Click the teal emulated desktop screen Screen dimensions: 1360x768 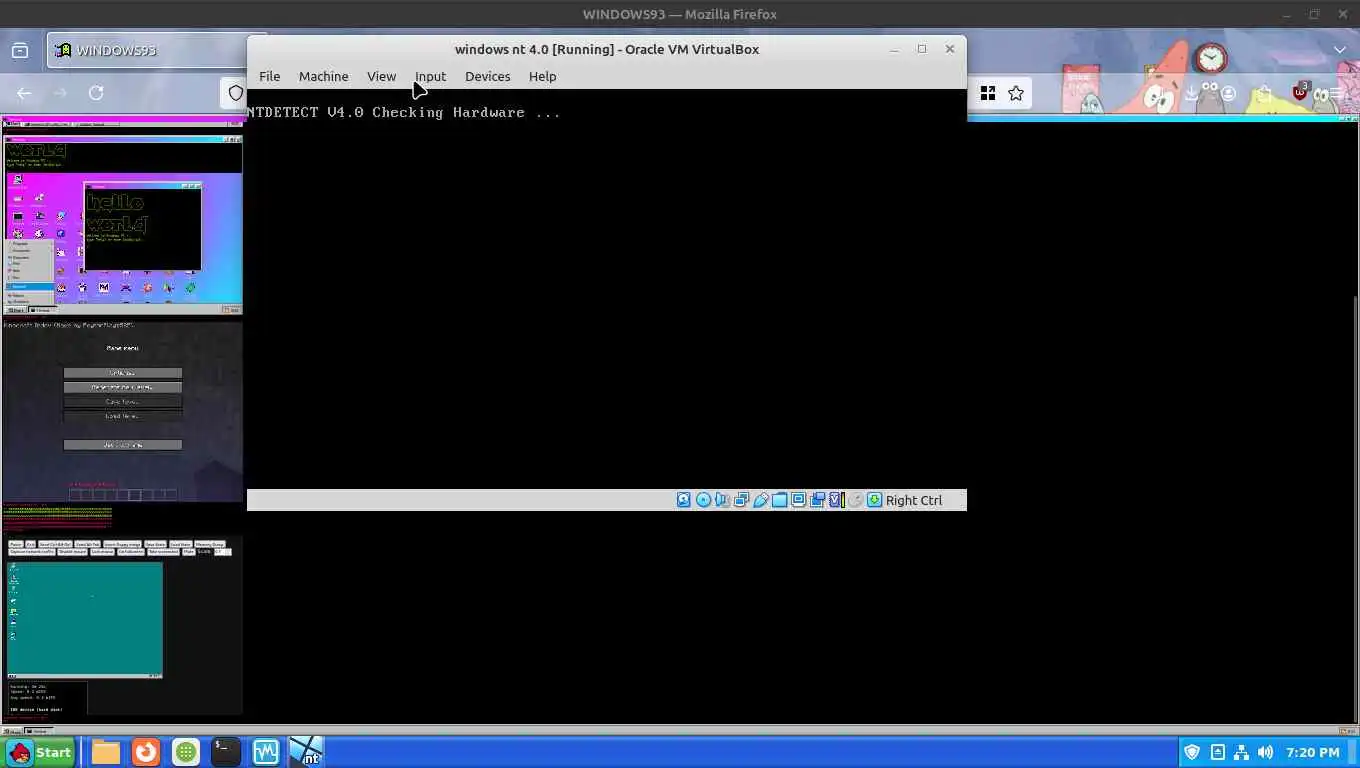pos(85,620)
